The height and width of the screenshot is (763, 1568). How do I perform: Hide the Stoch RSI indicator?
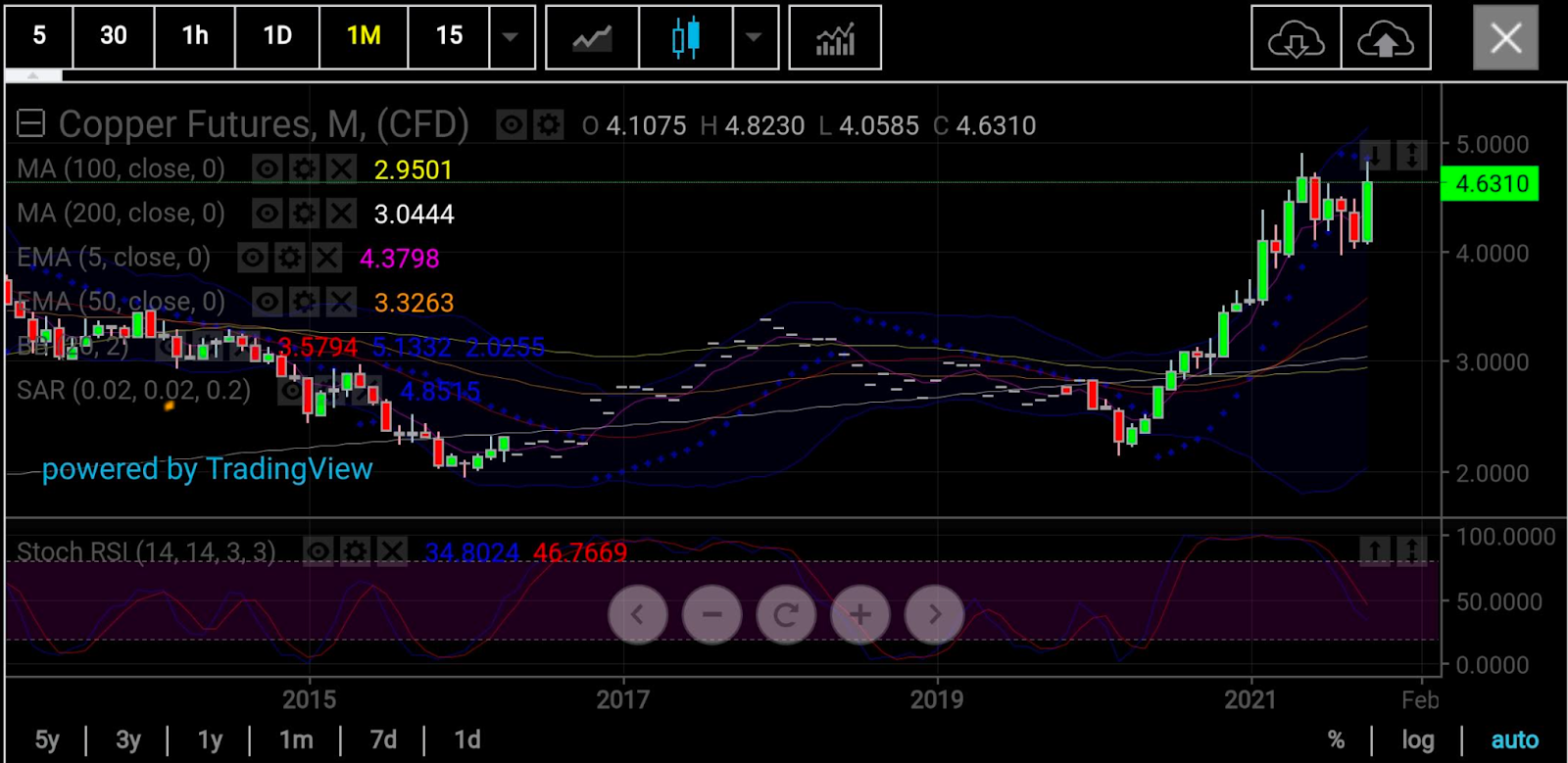coord(318,551)
